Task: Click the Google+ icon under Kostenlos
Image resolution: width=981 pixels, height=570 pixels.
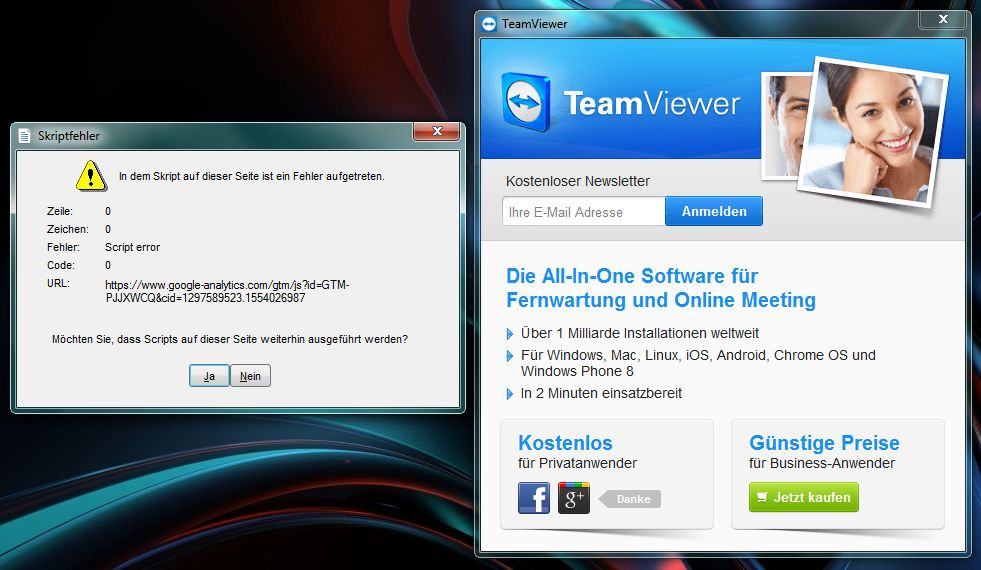Action: click(574, 498)
